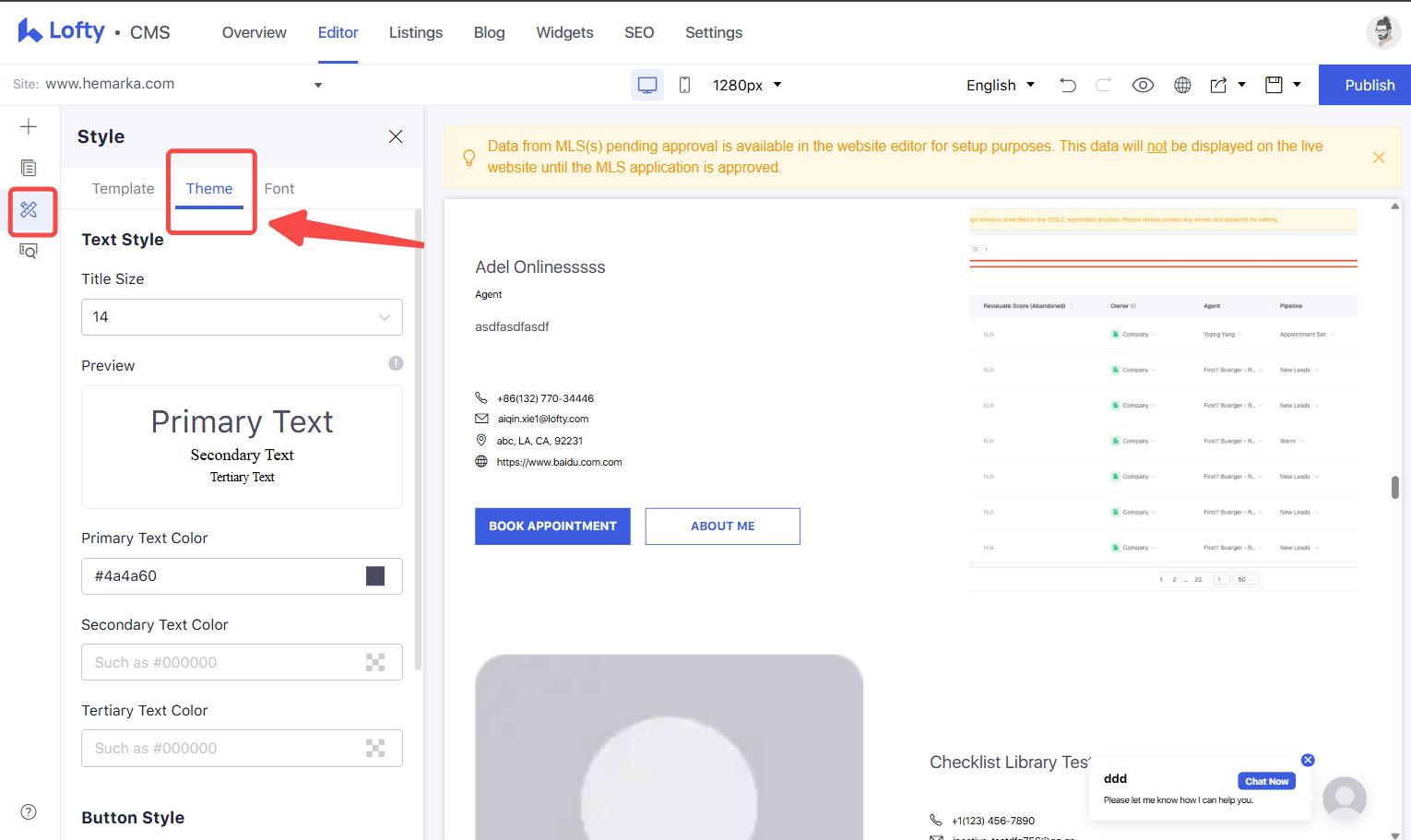Click the Checklist Library Test heading

1010,763
